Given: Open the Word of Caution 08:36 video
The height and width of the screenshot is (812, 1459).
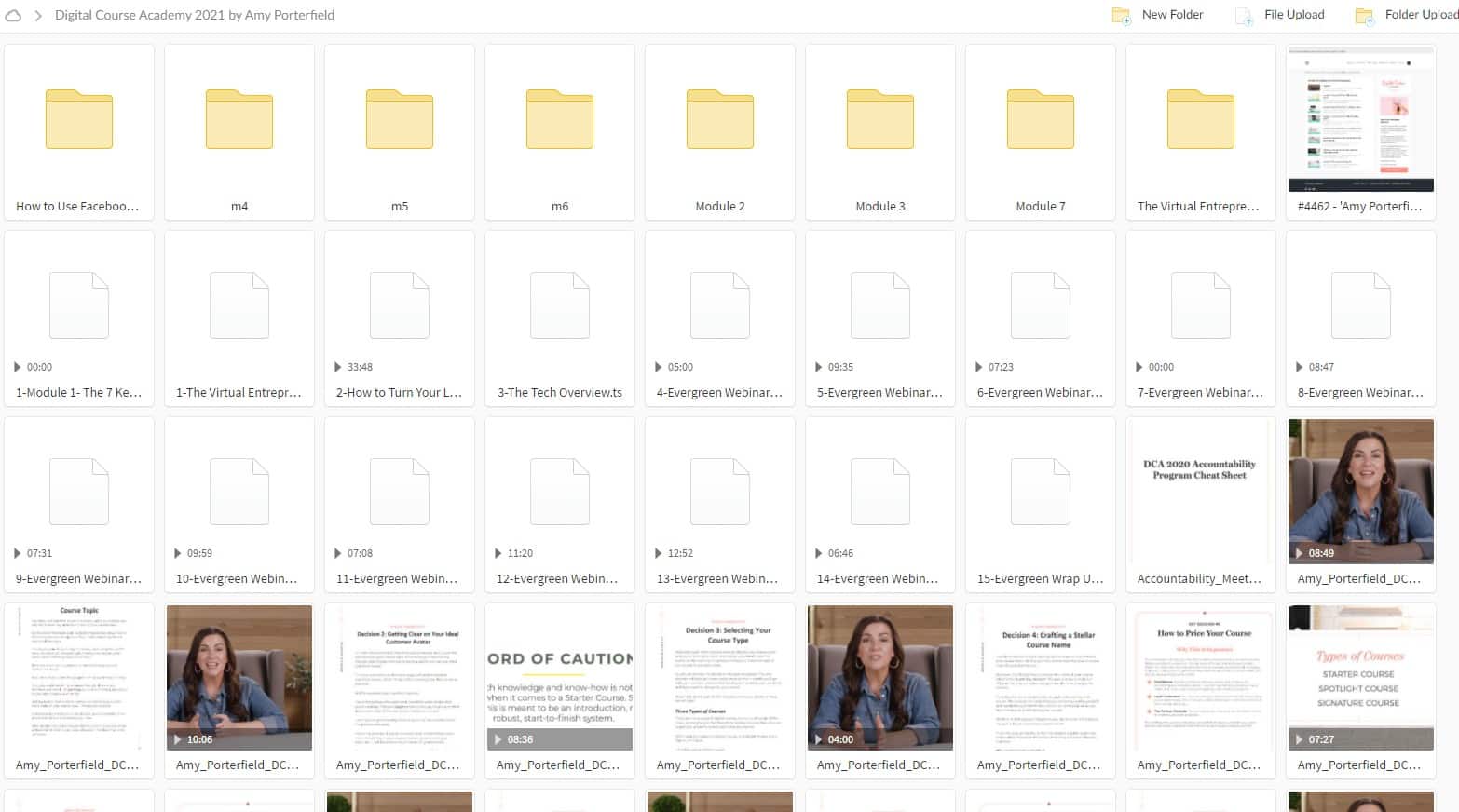Looking at the screenshot, I should tap(560, 678).
